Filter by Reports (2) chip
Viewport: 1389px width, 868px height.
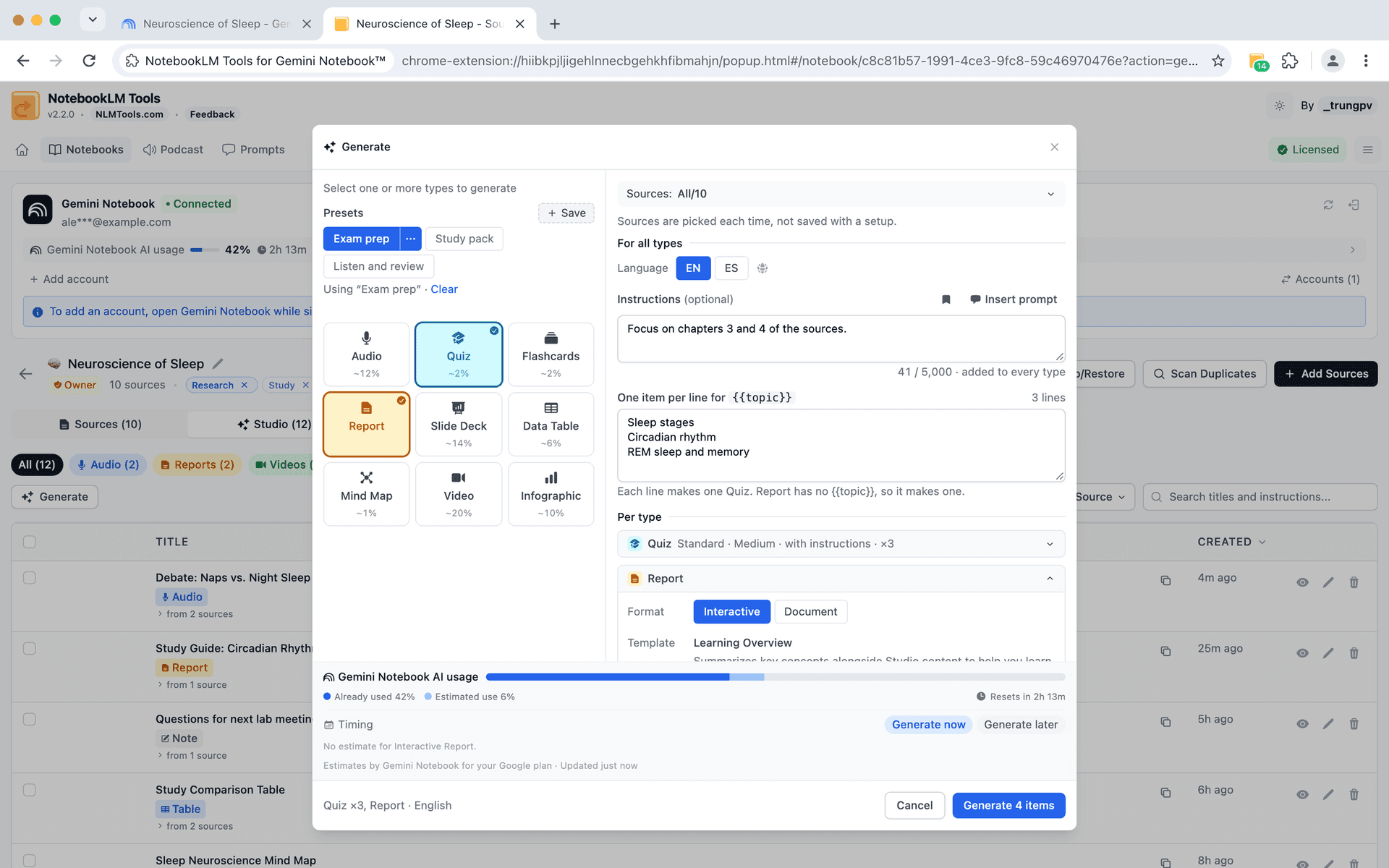[x=197, y=465]
